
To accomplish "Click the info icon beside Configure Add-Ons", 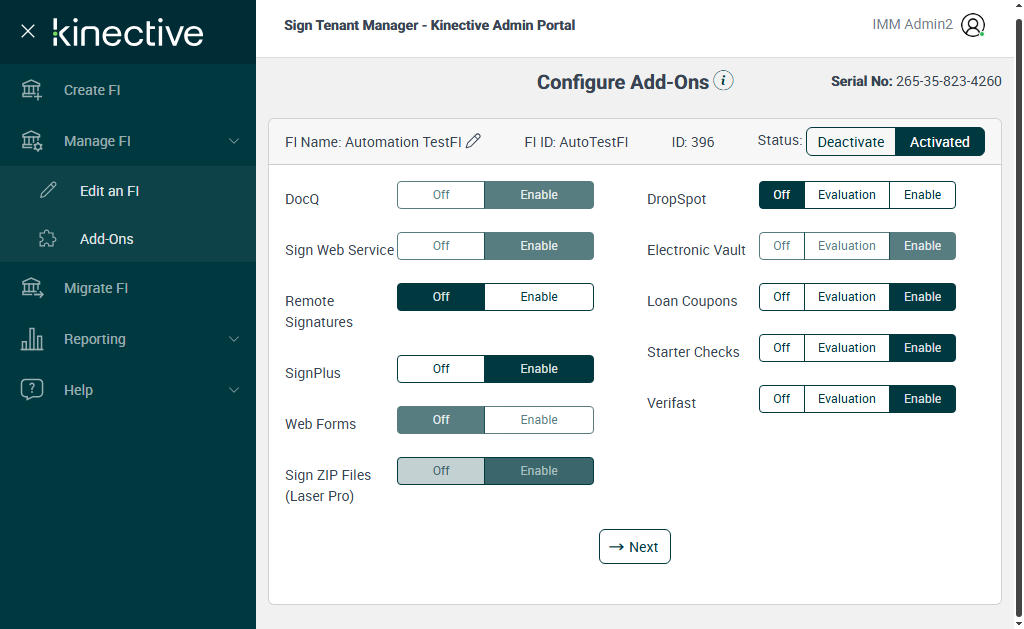I will tap(723, 80).
